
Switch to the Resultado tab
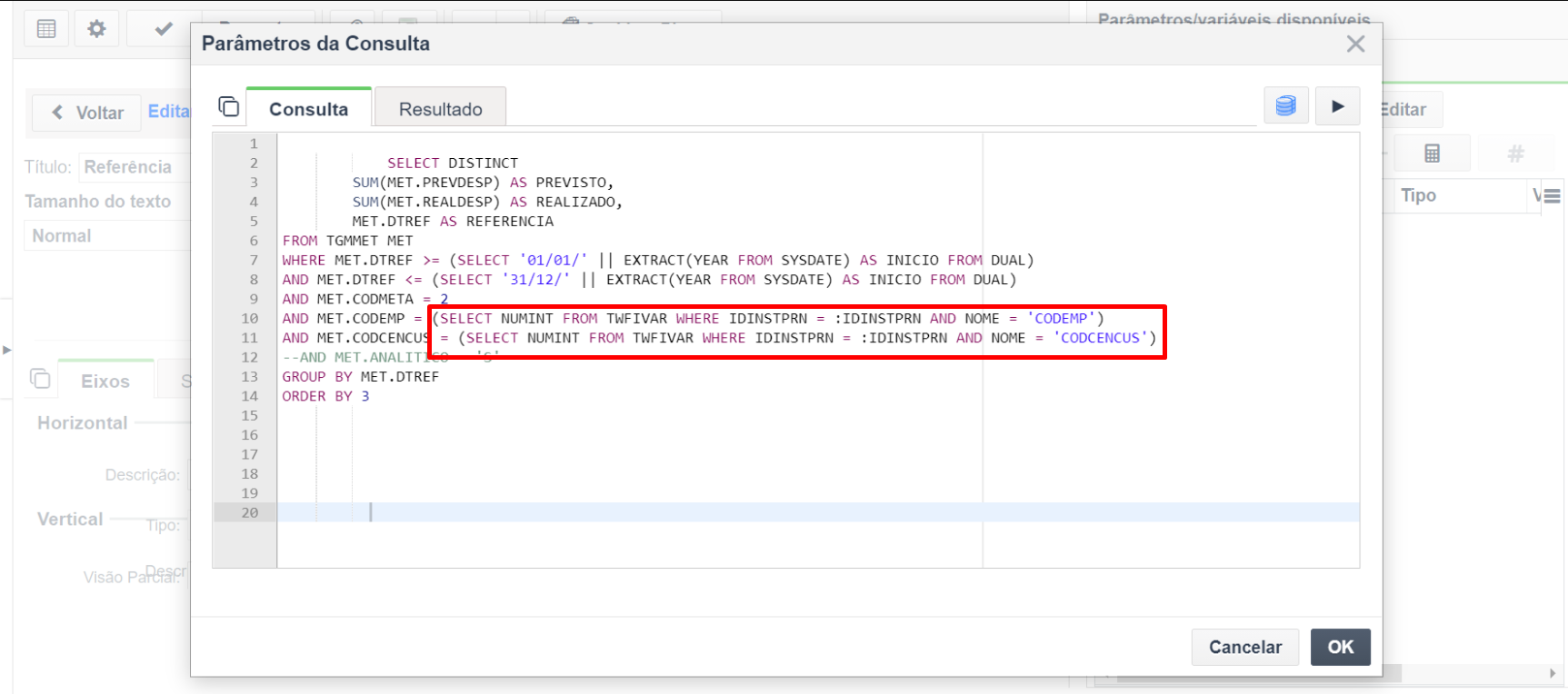click(440, 109)
